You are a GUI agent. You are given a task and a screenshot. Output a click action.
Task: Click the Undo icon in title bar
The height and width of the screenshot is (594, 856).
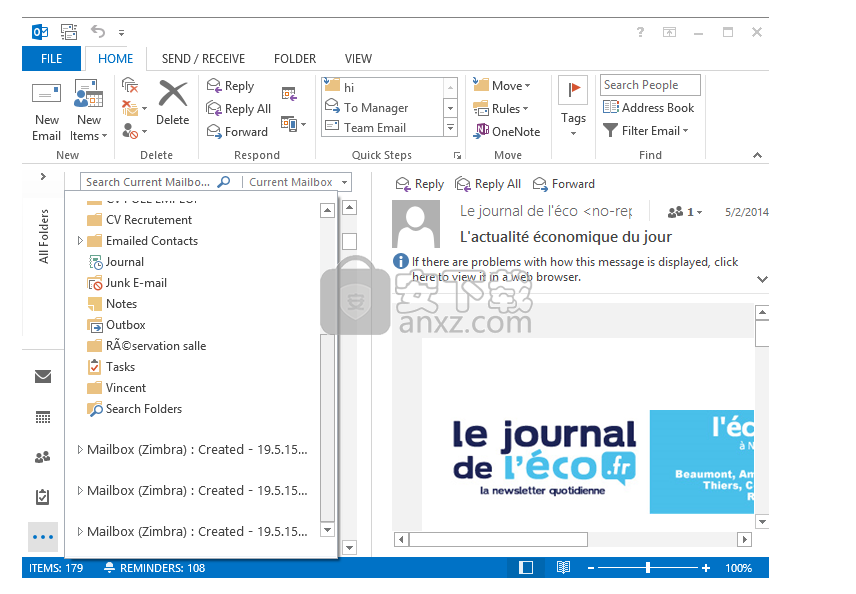(98, 32)
